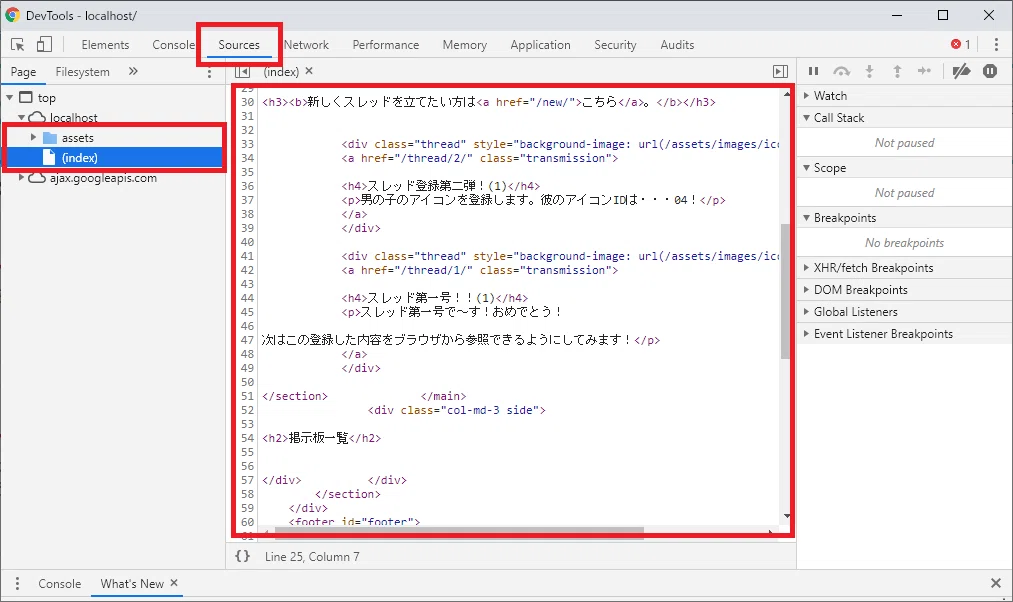The width and height of the screenshot is (1013, 602).
Task: Open the Performance tab
Action: (x=386, y=45)
